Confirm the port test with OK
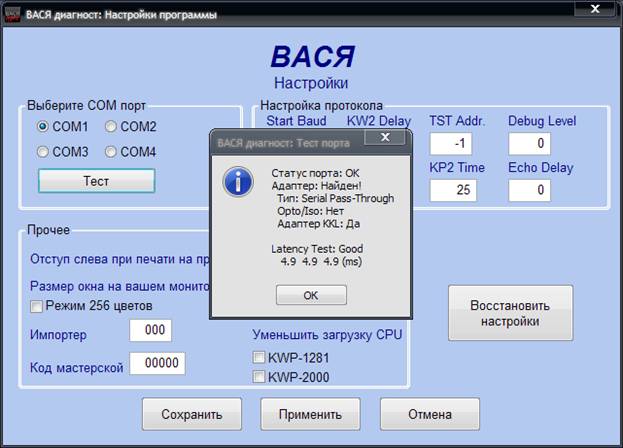Screen dimensions: 623x448 311,295
